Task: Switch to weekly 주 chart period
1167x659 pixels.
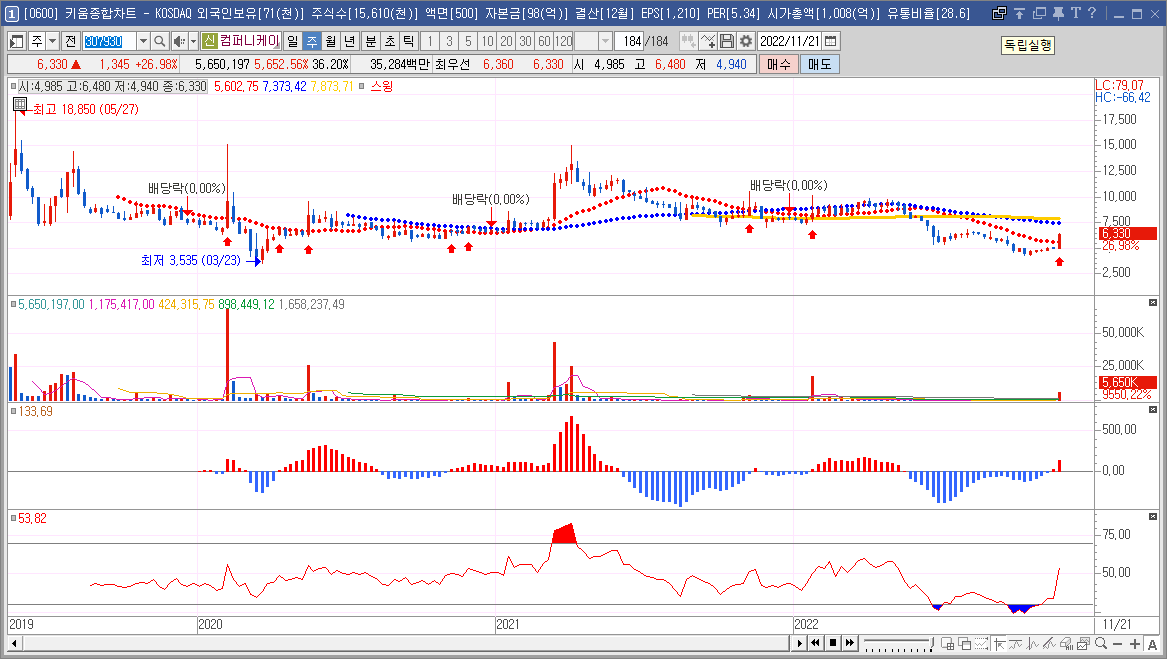Action: point(313,42)
